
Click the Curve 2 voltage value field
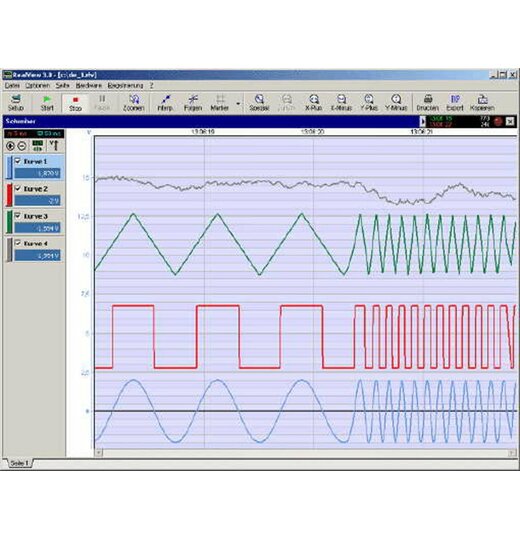38,200
